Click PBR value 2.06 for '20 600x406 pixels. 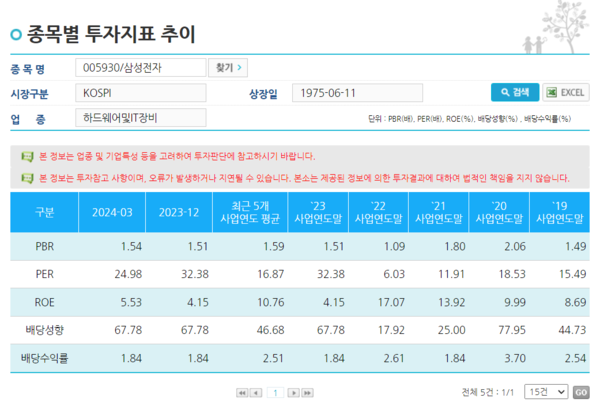click(515, 246)
